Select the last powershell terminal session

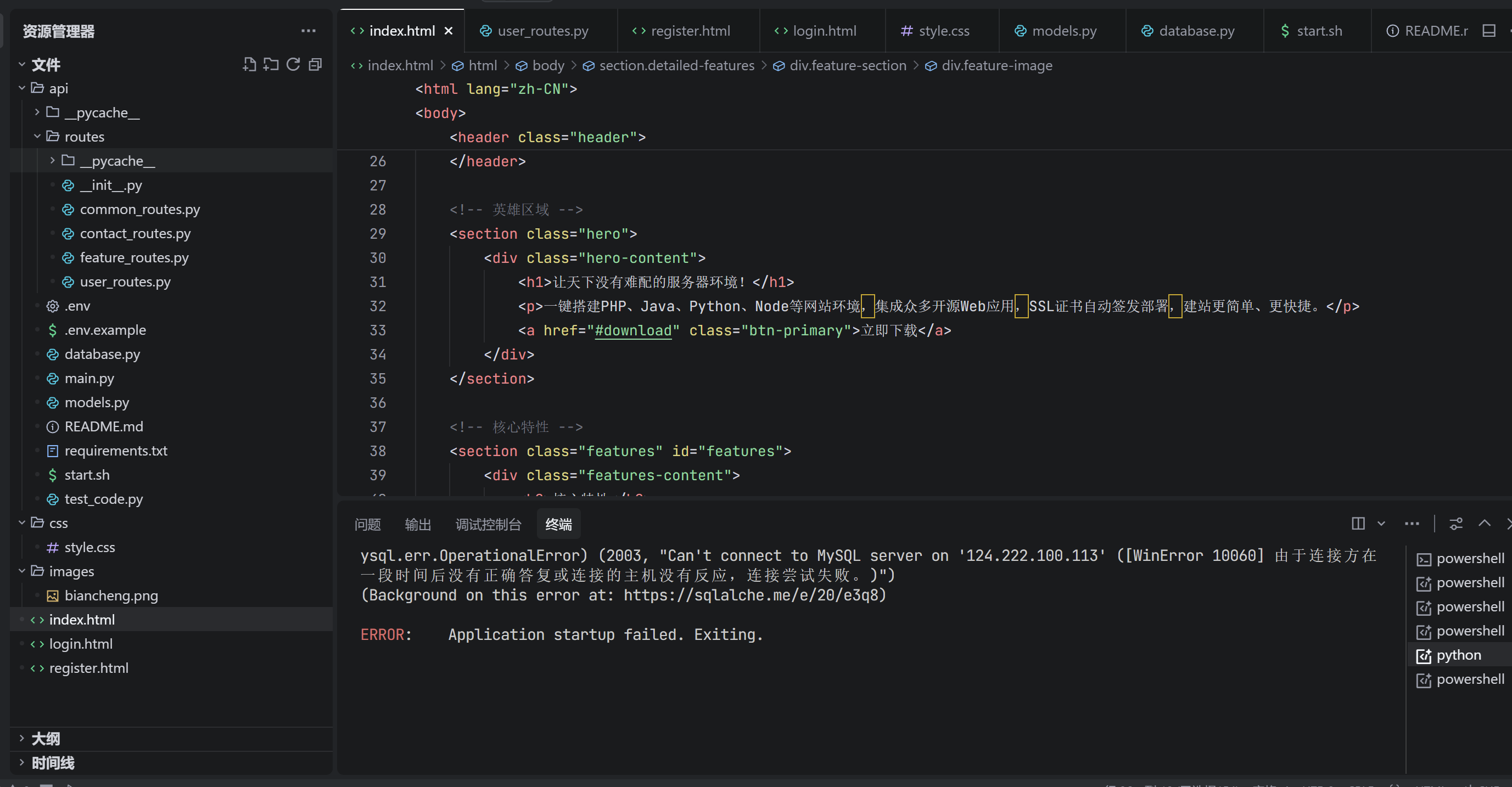[1460, 679]
